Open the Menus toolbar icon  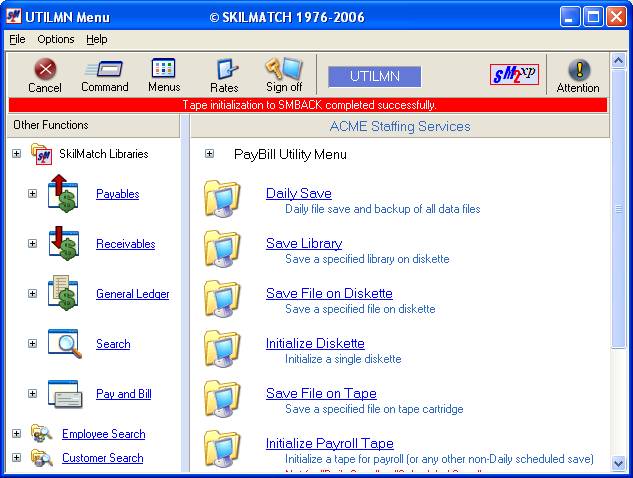click(x=163, y=68)
